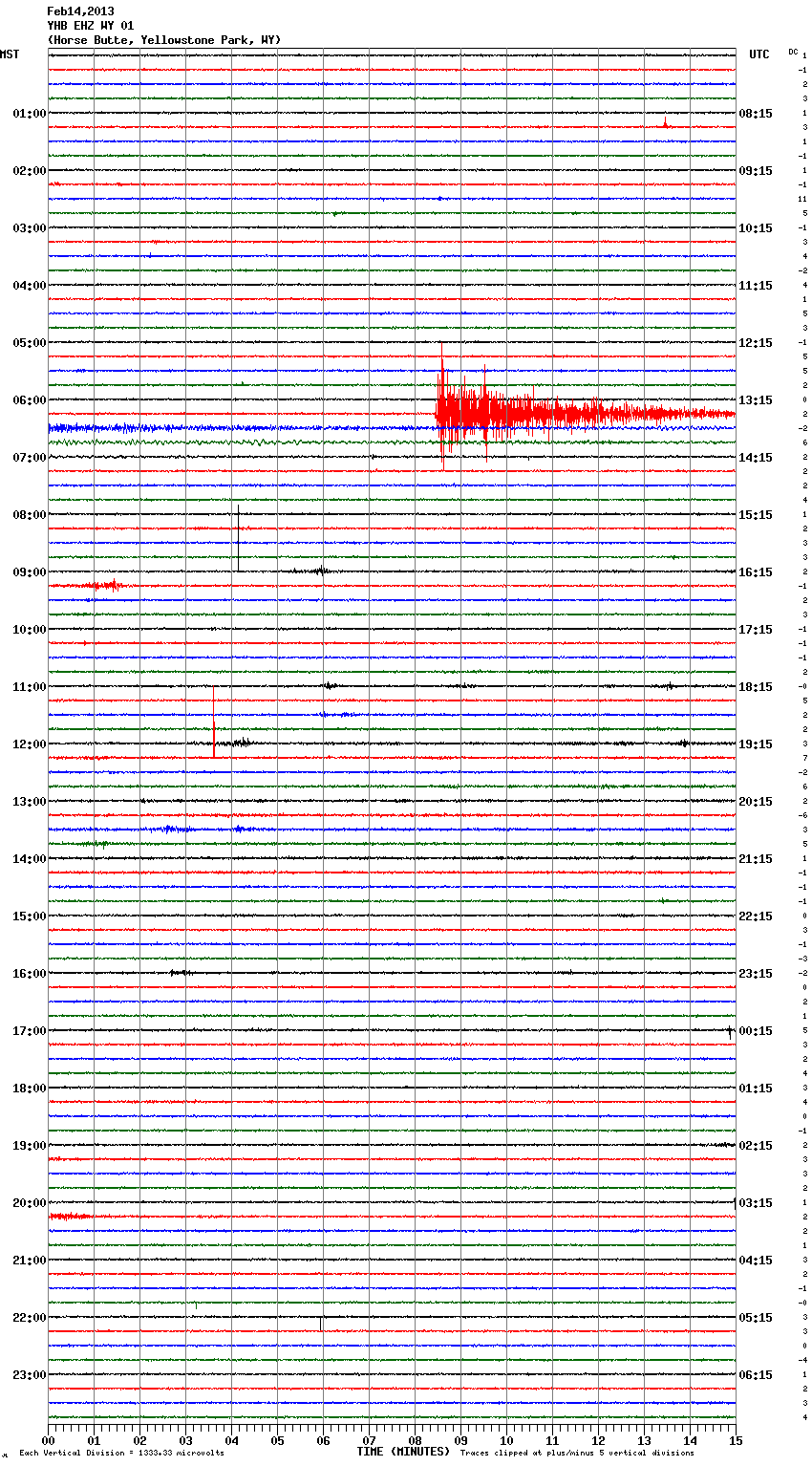This screenshot has width=812, height=1466.
Task: Click the MST timezone header
Action: (10, 54)
